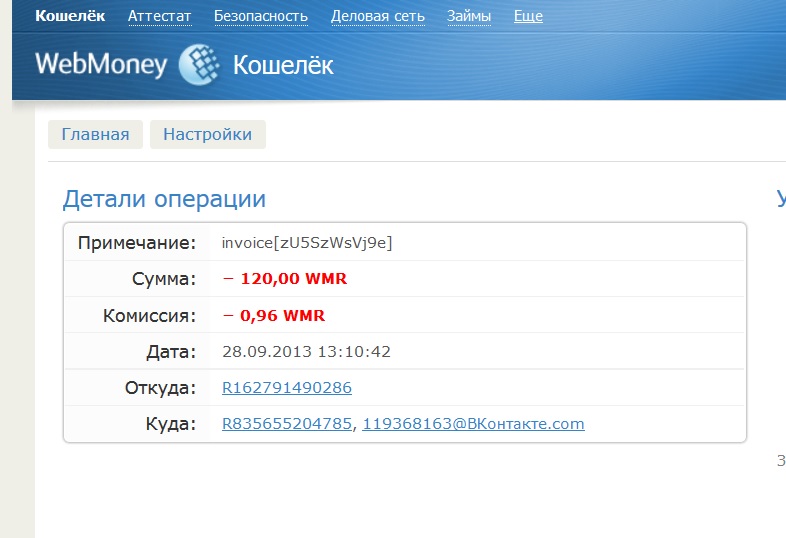Viewport: 786px width, 538px height.
Task: Open destination wallet R835655204785 link
Action: click(287, 424)
